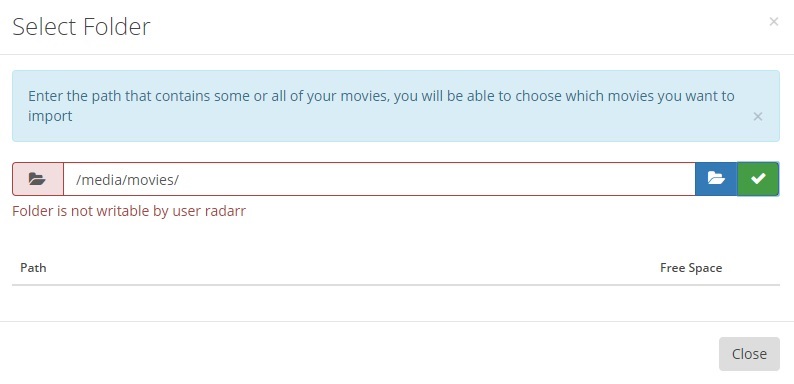794x384 pixels.
Task: Cancel folder selection with the gray Close button
Action: 749,354
